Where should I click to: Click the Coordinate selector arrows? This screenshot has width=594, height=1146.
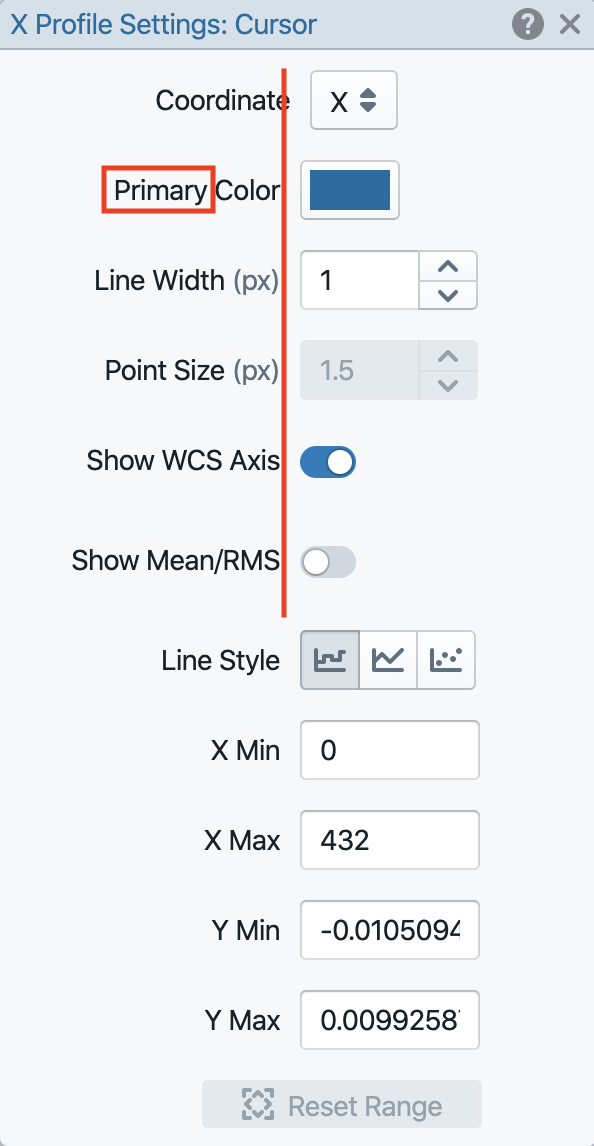click(x=370, y=100)
